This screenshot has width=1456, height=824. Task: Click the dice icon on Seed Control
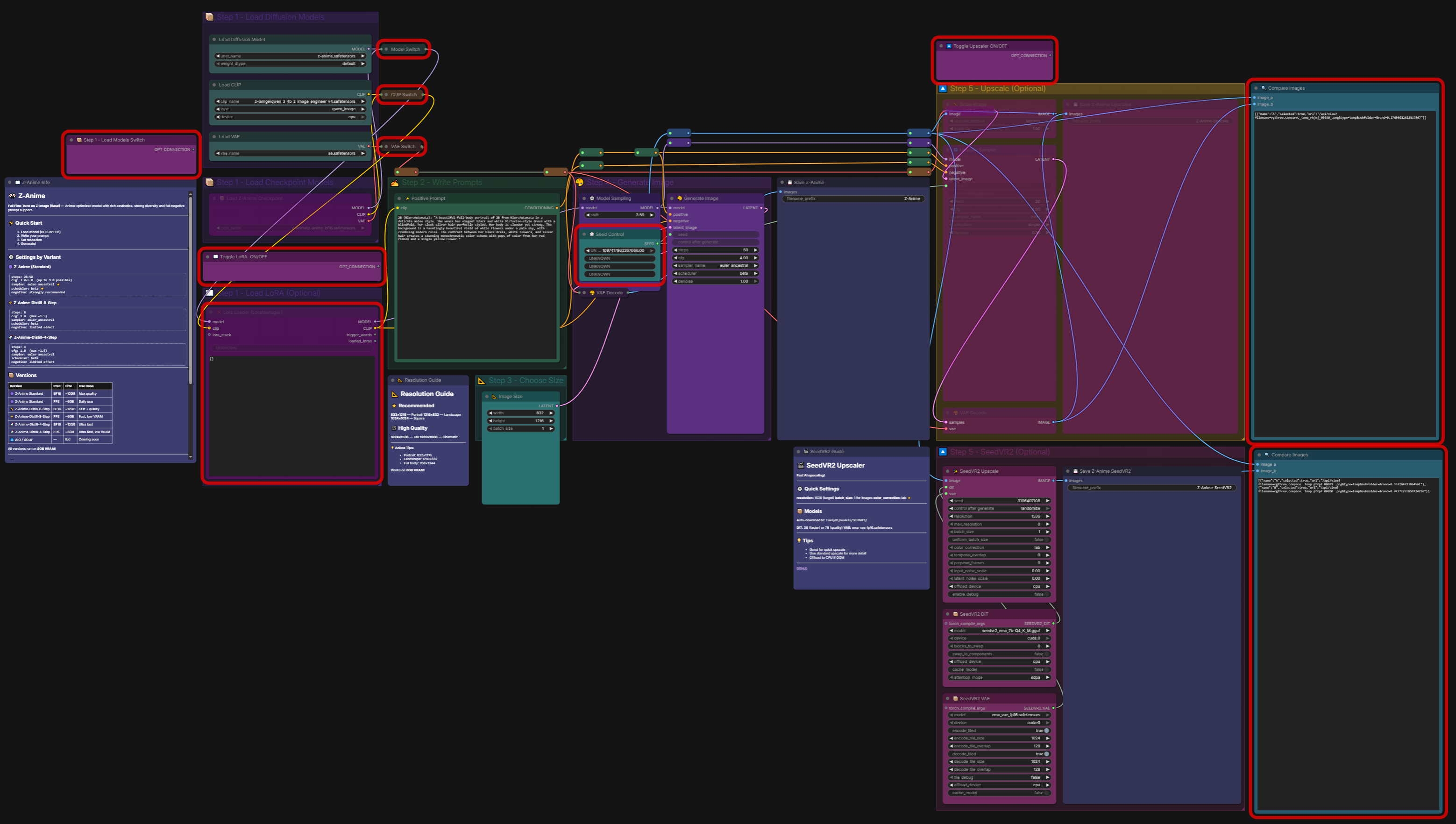pyautogui.click(x=591, y=234)
